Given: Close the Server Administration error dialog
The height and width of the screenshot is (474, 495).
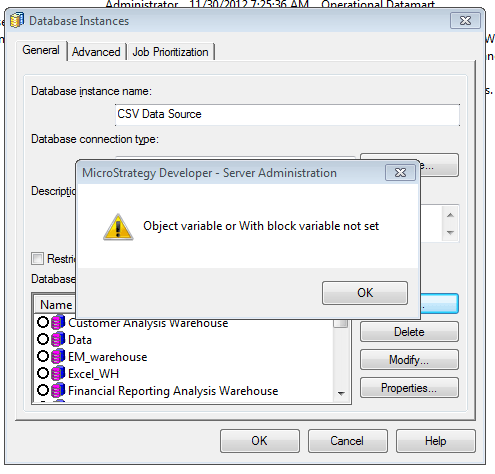Looking at the screenshot, I should 400,173.
